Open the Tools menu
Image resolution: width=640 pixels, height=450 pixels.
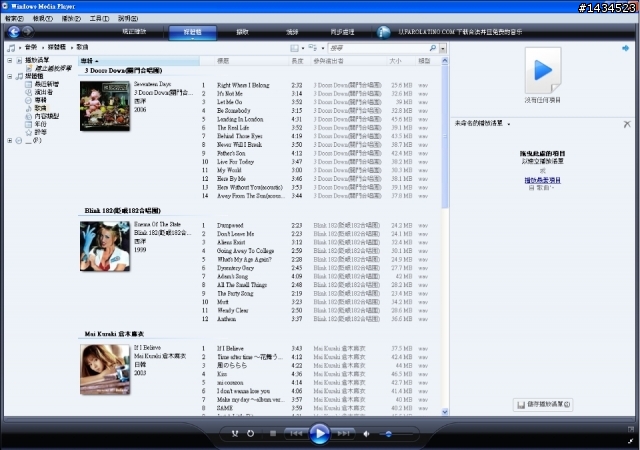pos(99,18)
